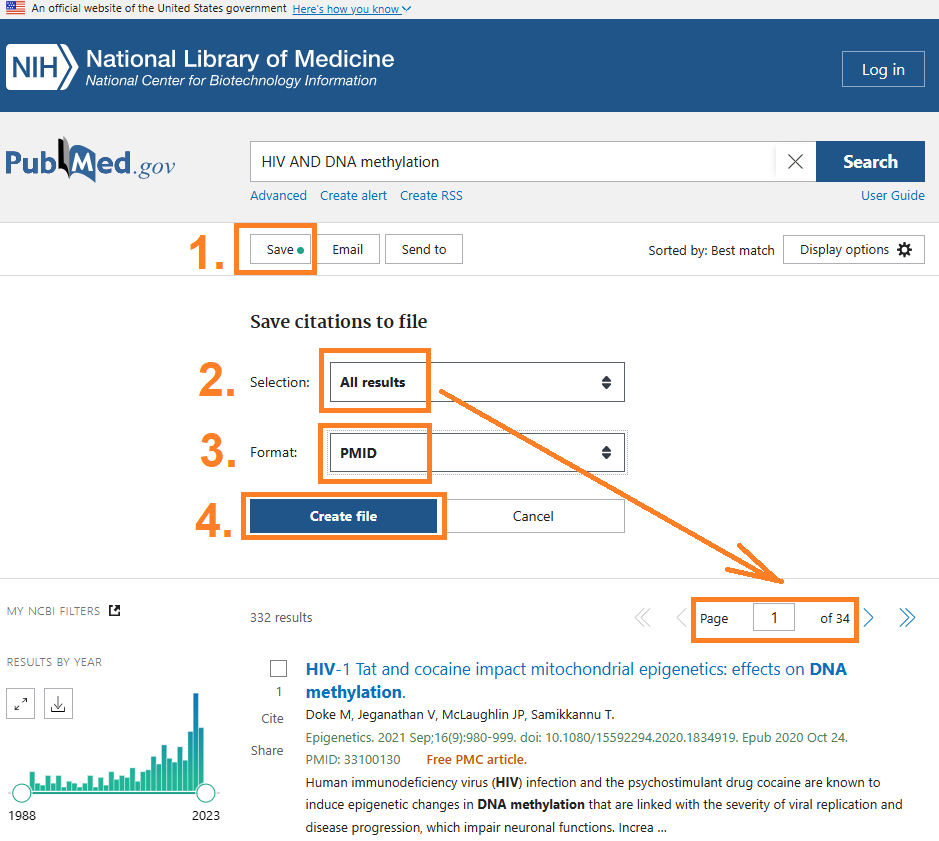Download the results by year data
Image resolution: width=939 pixels, height=841 pixels.
[x=58, y=703]
